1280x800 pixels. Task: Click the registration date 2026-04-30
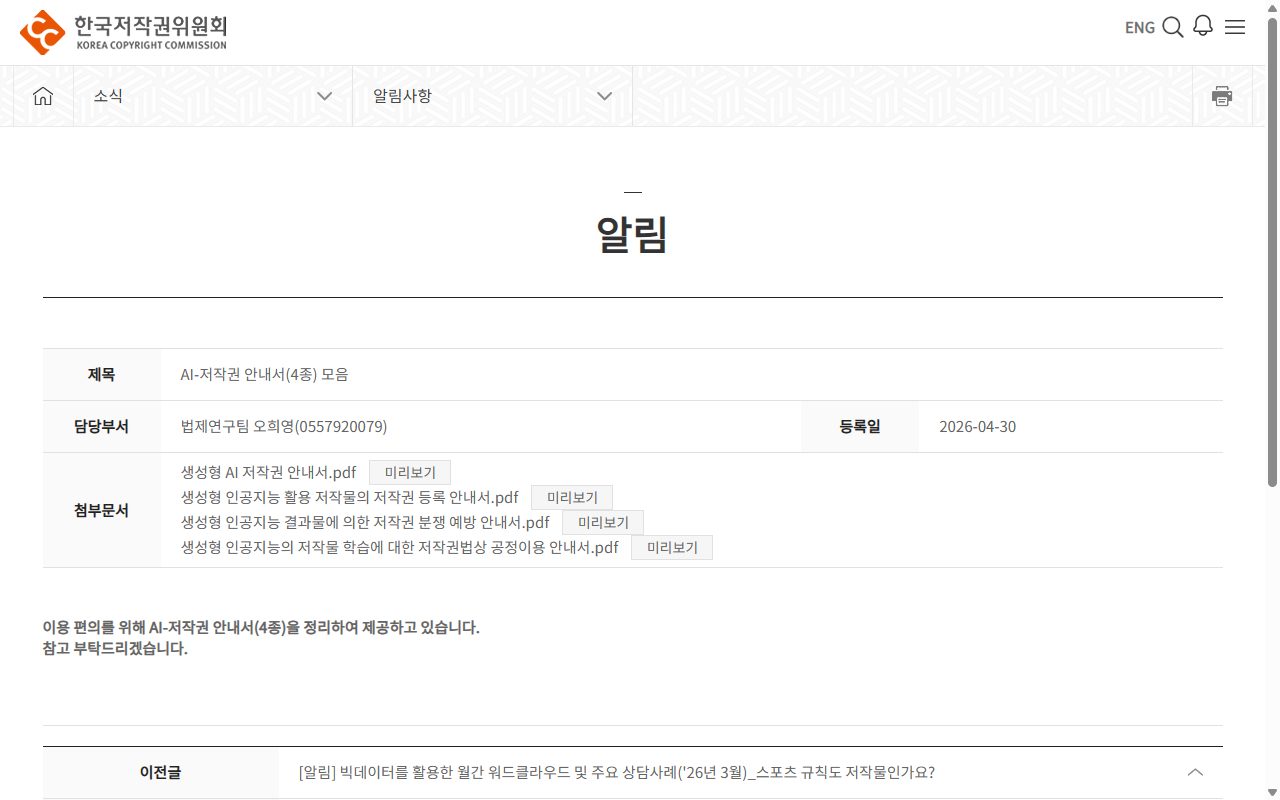pos(977,427)
